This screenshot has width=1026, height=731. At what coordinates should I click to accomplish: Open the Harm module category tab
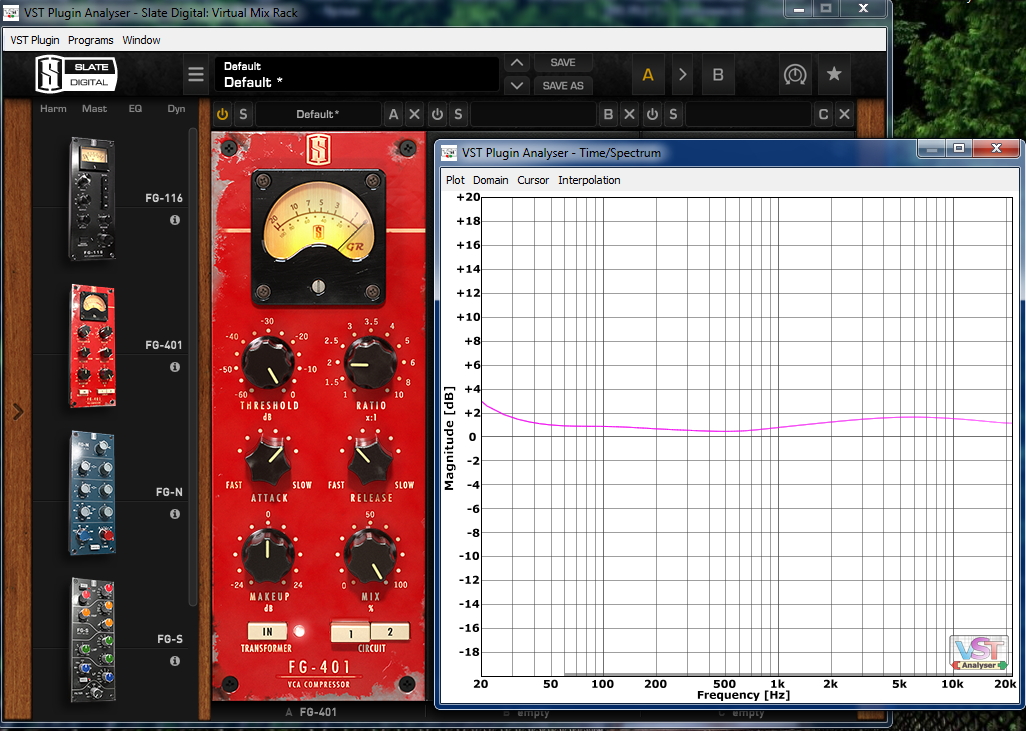(x=53, y=109)
